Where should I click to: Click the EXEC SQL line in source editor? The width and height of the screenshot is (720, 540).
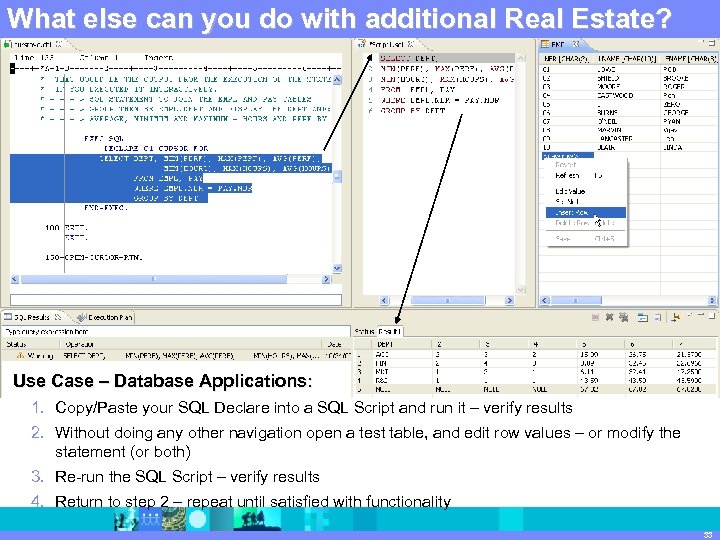point(104,138)
